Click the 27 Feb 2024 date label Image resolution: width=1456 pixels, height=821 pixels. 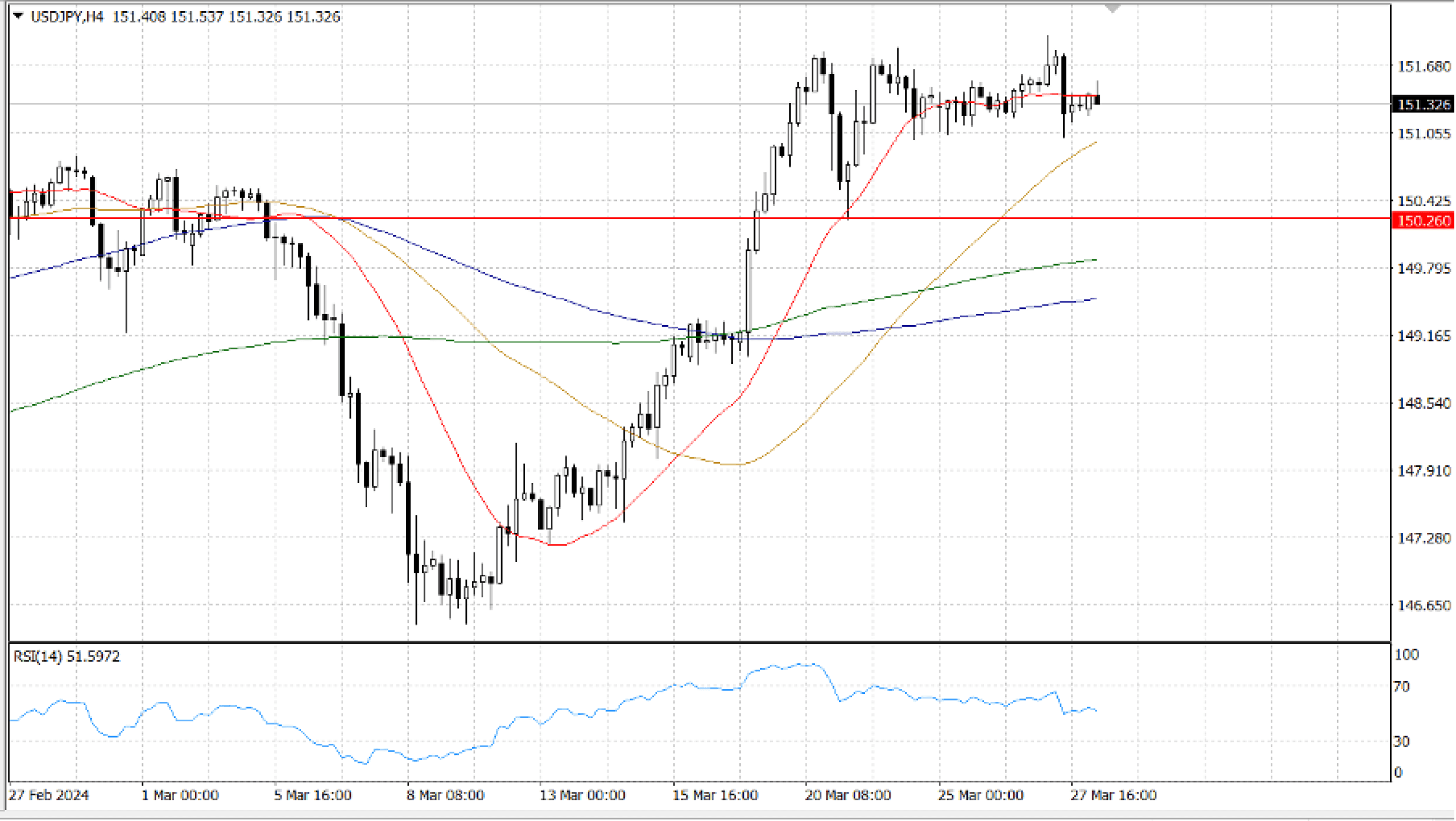coord(49,796)
